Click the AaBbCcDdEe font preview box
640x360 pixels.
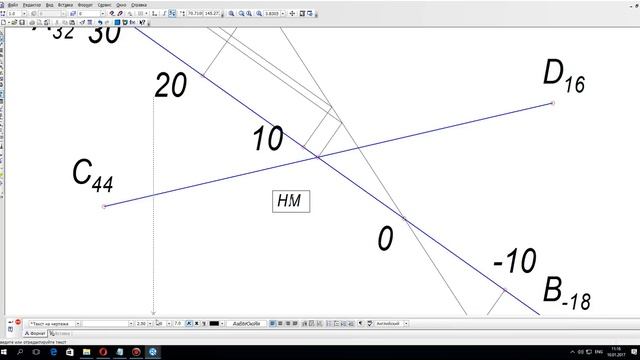pyautogui.click(x=246, y=324)
